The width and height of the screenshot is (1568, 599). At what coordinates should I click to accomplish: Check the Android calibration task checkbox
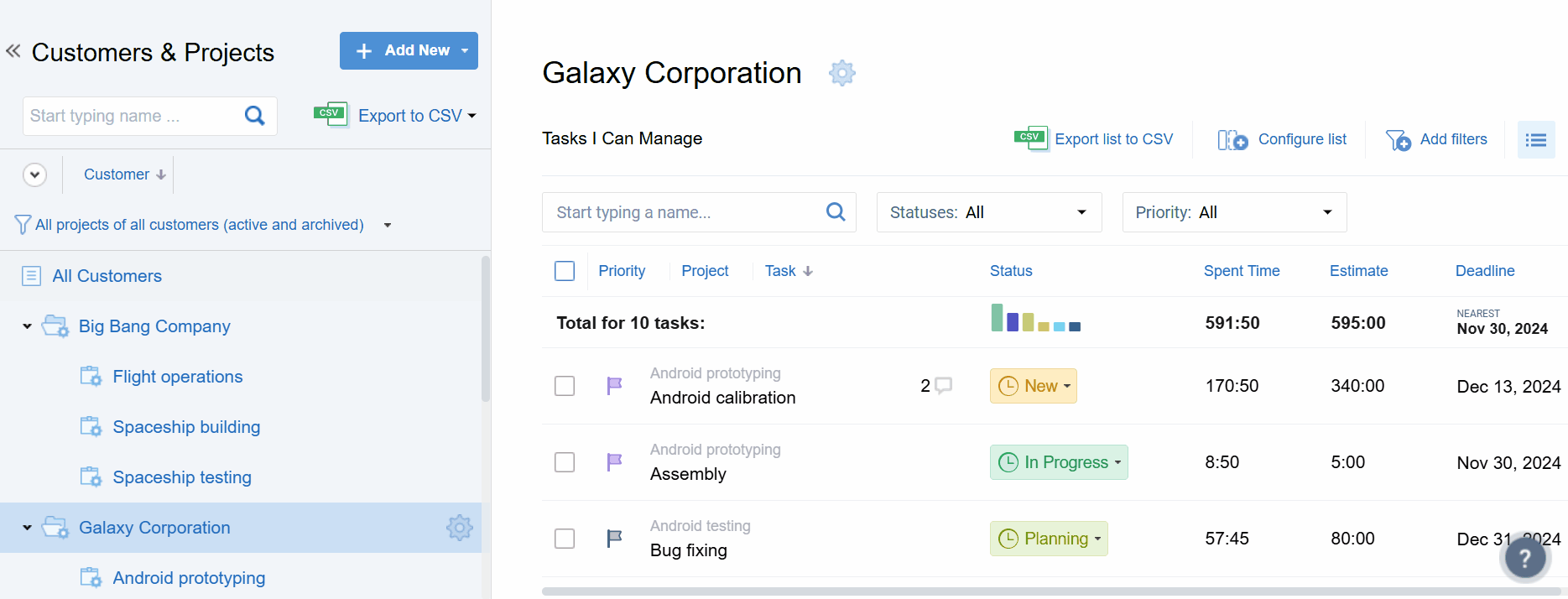(565, 386)
